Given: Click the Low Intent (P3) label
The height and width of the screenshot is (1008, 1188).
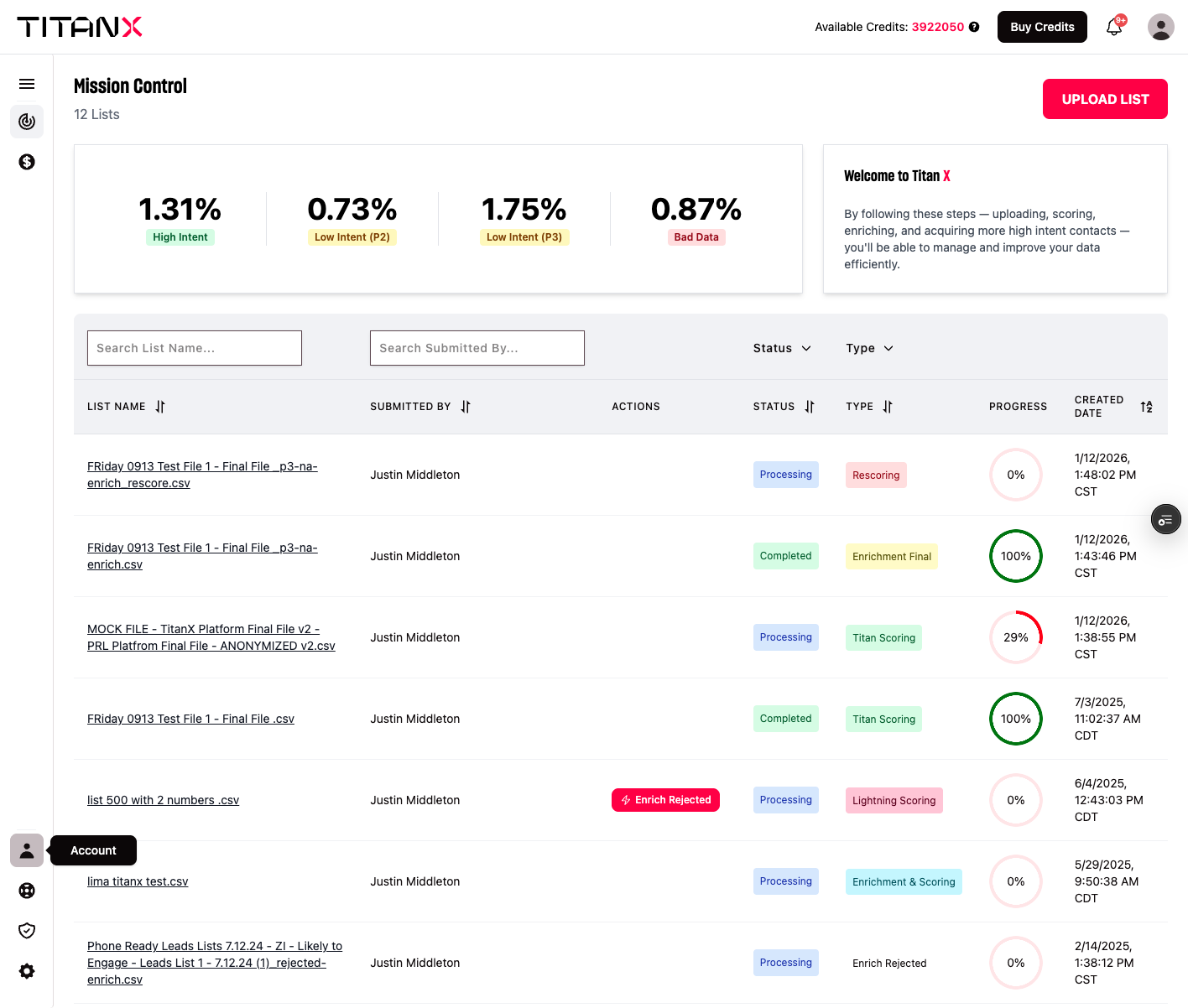Looking at the screenshot, I should (x=524, y=237).
